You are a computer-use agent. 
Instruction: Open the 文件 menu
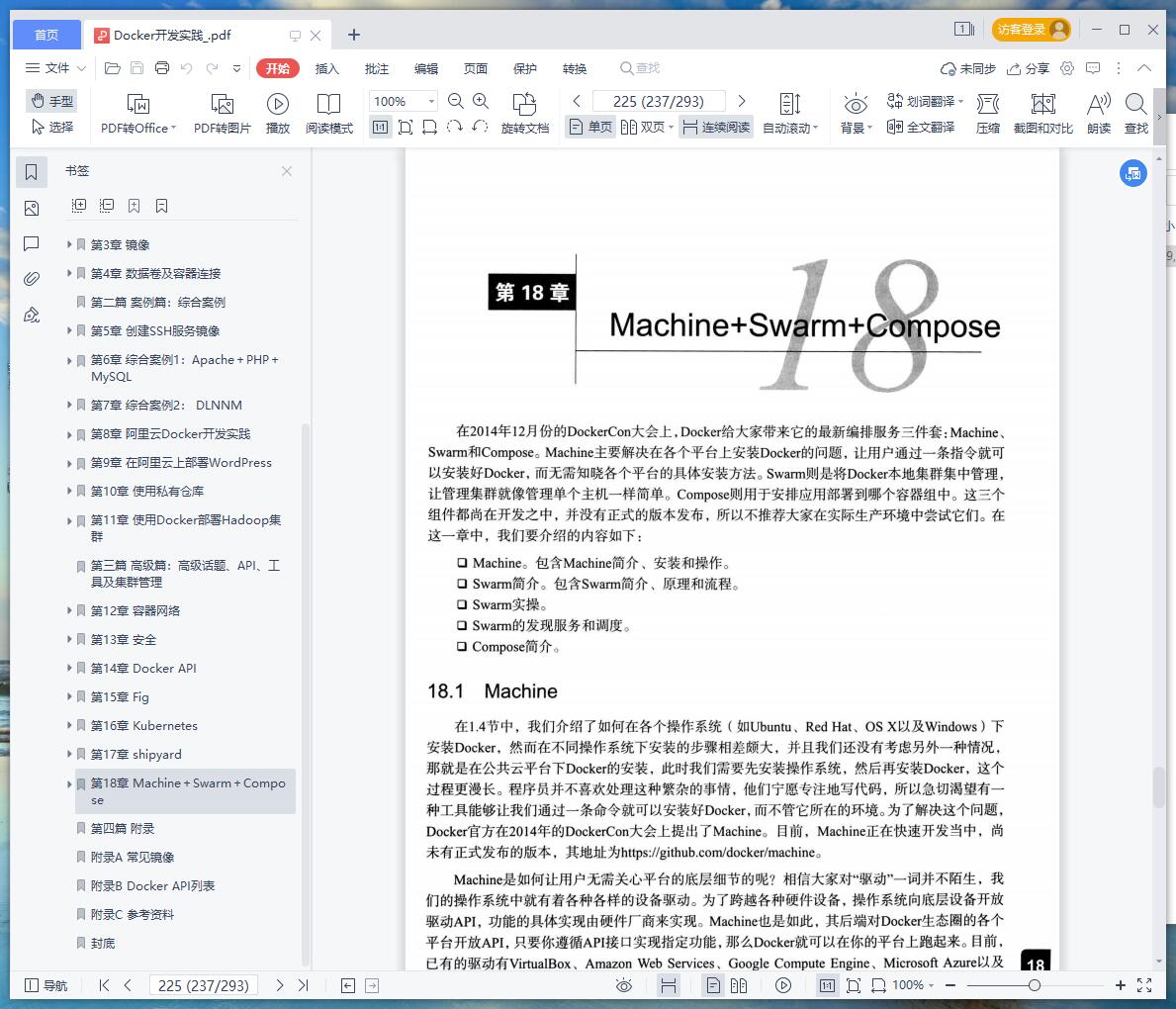tap(55, 68)
